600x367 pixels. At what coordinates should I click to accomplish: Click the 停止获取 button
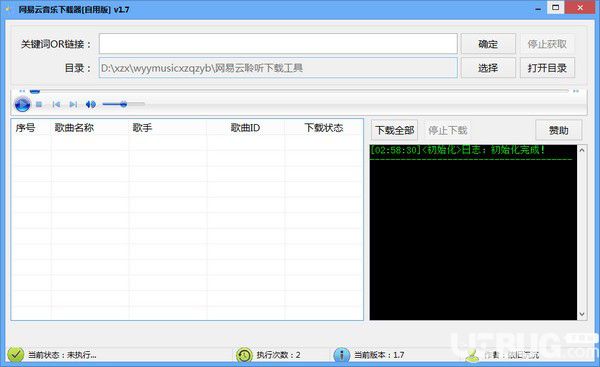(547, 44)
